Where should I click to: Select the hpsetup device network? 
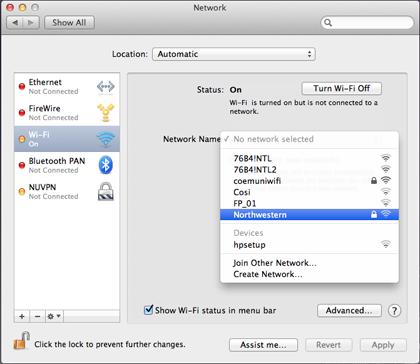309,245
